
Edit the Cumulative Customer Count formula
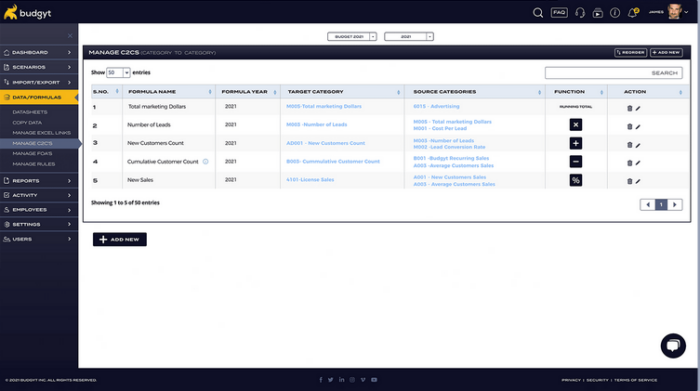638,163
